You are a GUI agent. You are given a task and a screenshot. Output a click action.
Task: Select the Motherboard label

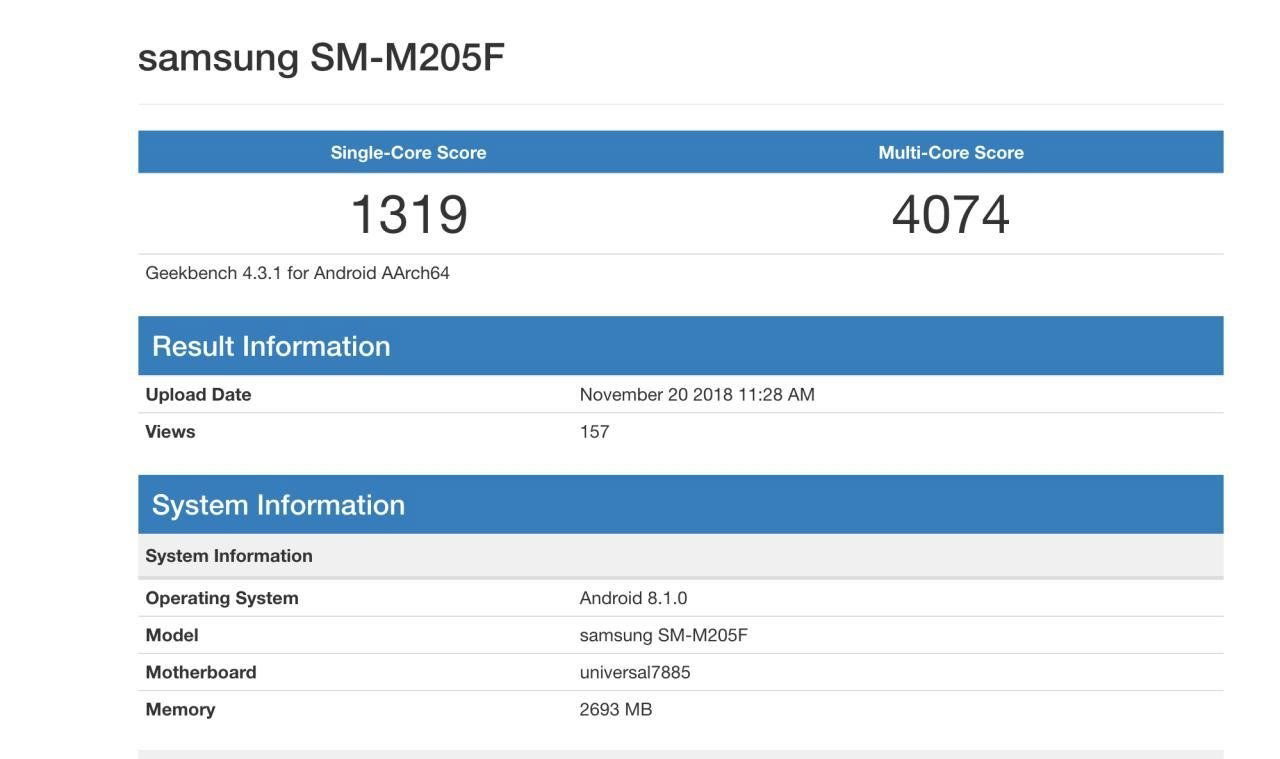[x=201, y=672]
